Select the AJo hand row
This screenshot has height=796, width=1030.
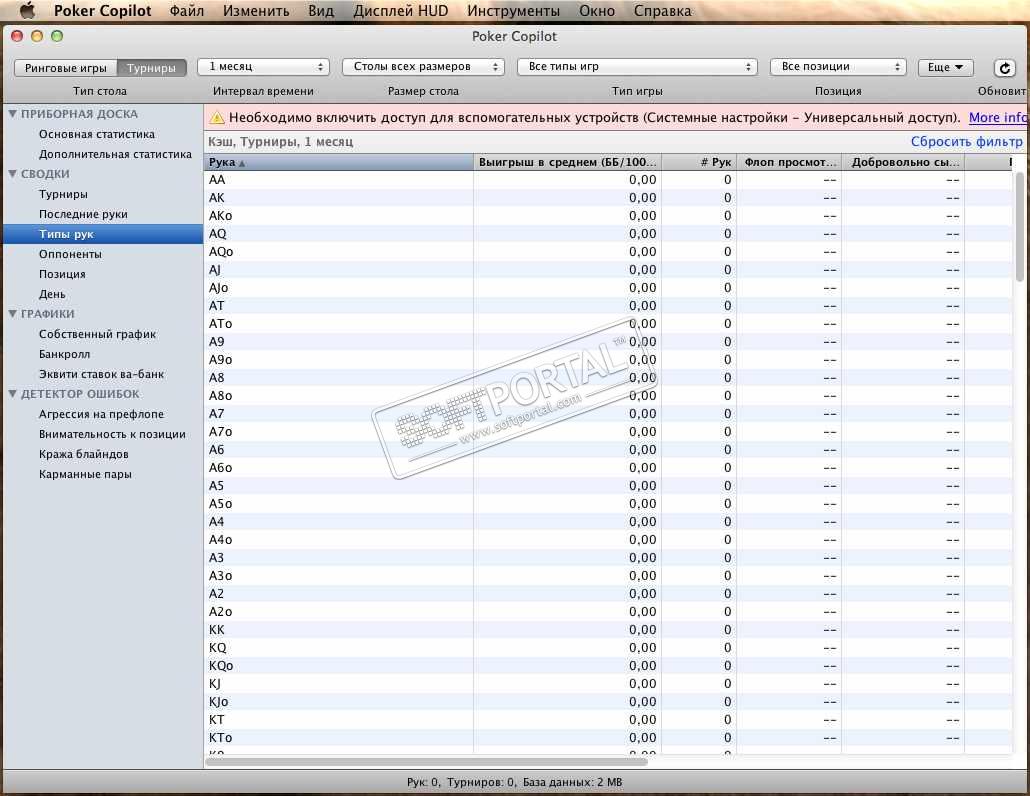[608, 288]
